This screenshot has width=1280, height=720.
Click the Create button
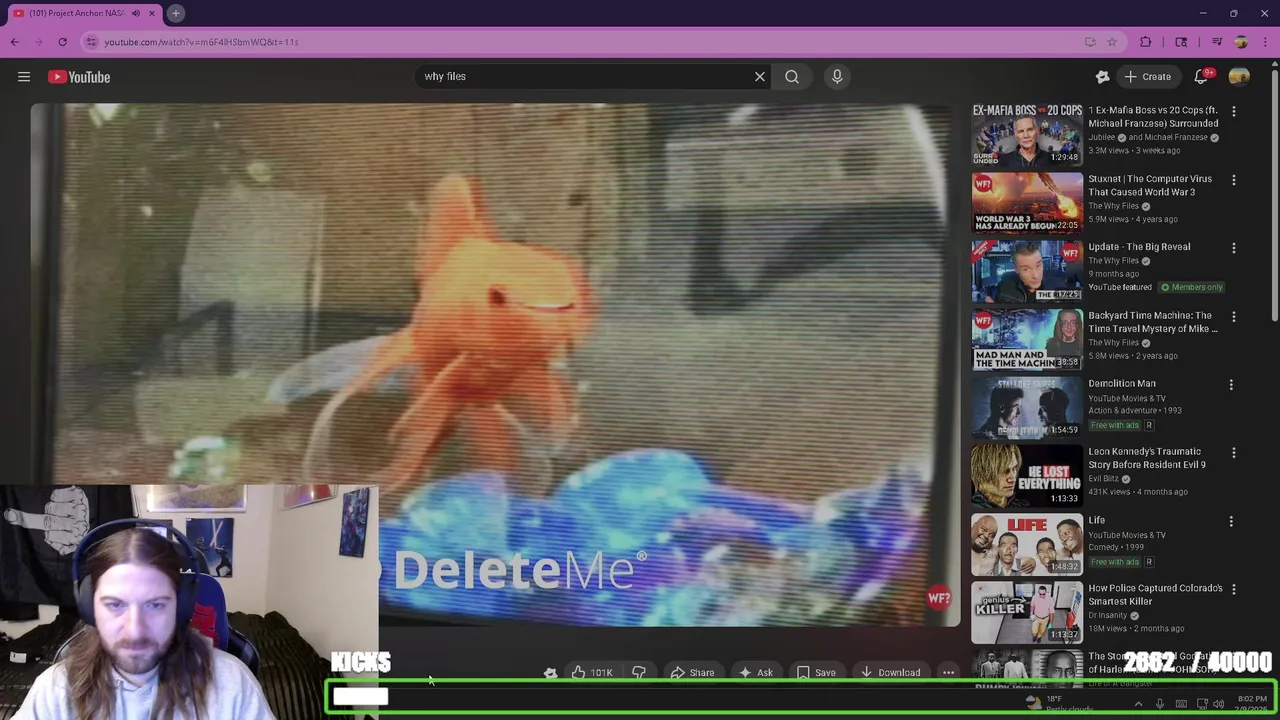click(x=1147, y=77)
